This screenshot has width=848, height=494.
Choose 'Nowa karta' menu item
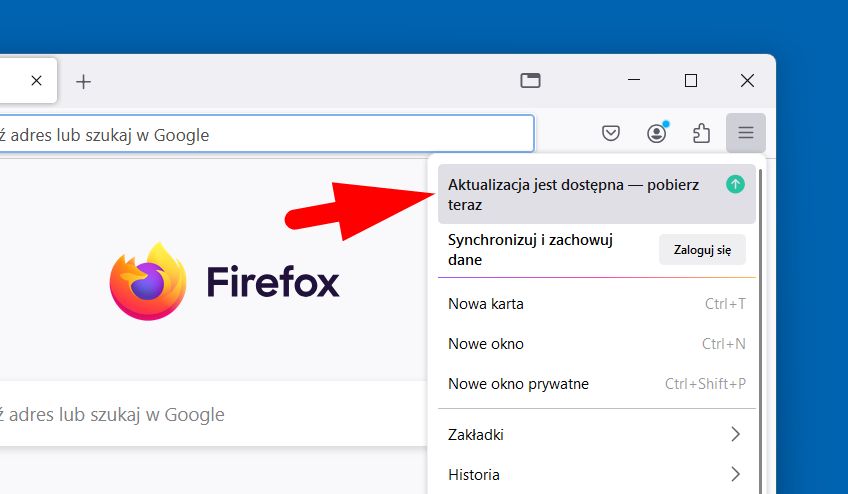pos(597,304)
